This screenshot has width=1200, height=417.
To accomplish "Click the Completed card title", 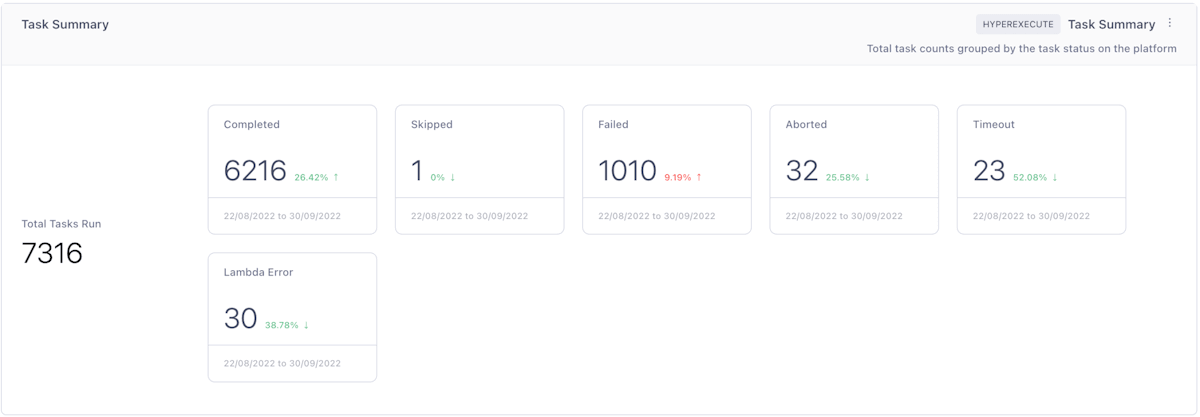I will point(252,125).
